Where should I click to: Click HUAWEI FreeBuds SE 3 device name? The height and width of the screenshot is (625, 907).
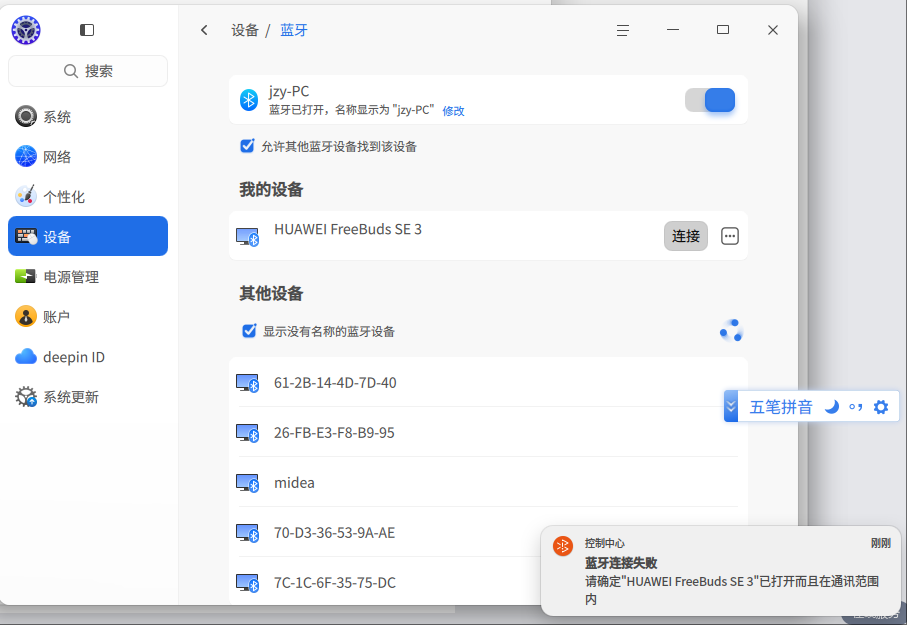(x=348, y=229)
